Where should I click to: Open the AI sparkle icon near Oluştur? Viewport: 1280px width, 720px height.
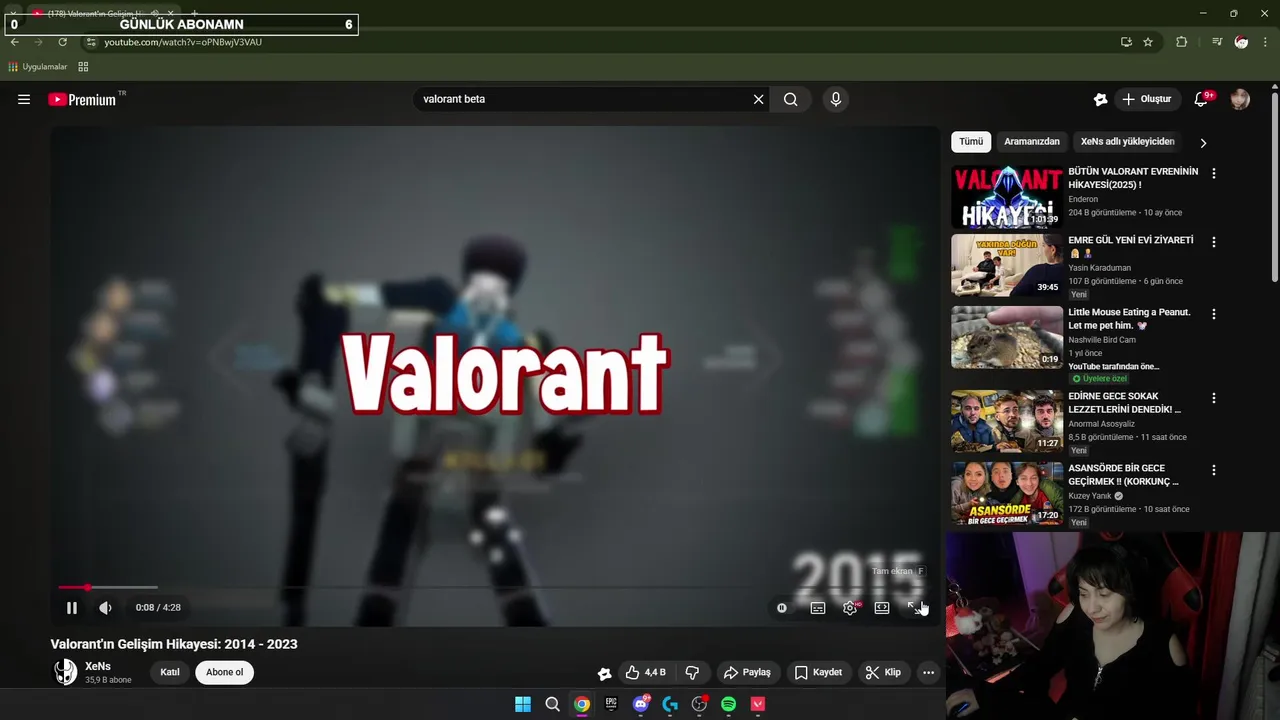tap(1100, 99)
